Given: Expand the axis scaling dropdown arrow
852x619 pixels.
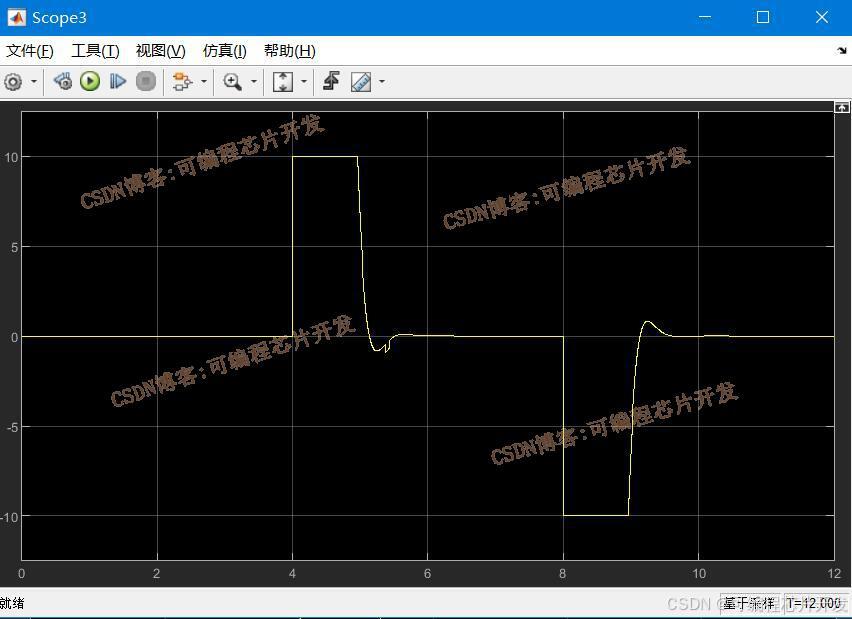Looking at the screenshot, I should pos(304,82).
